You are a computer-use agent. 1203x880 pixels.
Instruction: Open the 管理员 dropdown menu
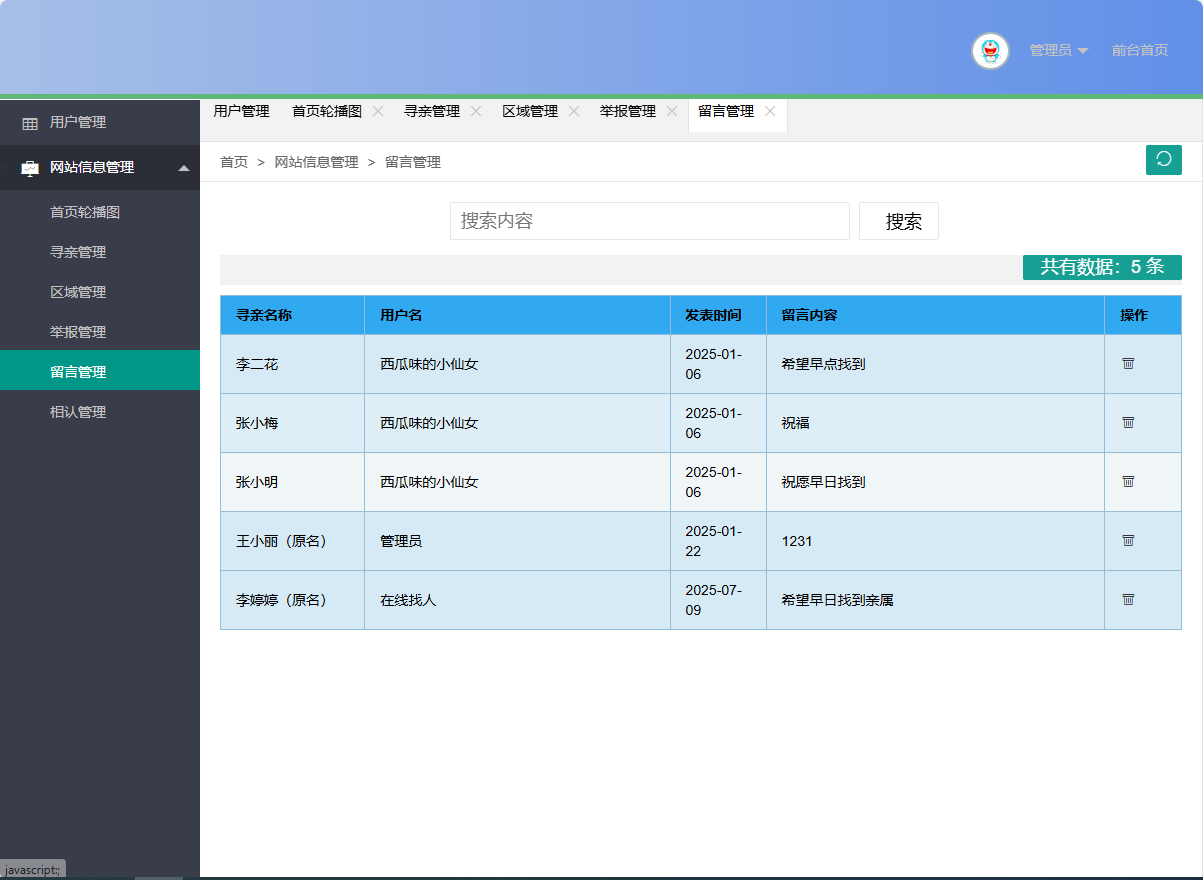[1055, 51]
